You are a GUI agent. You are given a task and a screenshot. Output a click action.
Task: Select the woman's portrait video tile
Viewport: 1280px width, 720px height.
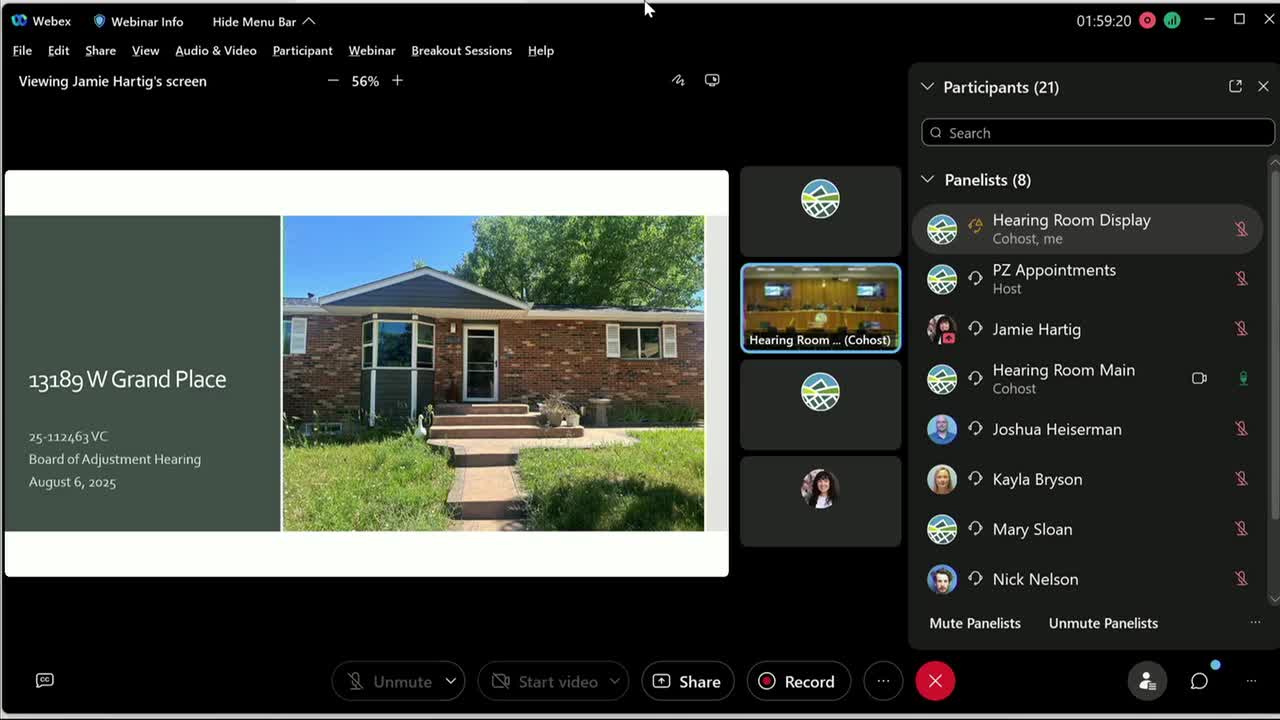coord(820,501)
